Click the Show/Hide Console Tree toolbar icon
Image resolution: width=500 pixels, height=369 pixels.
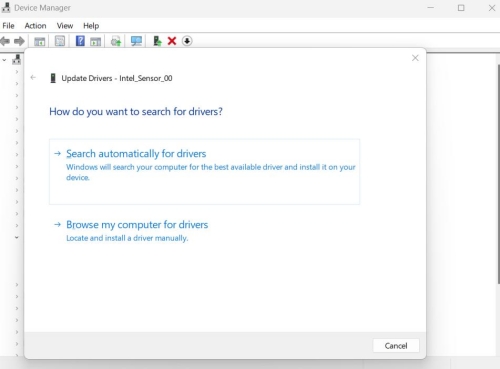(40, 41)
